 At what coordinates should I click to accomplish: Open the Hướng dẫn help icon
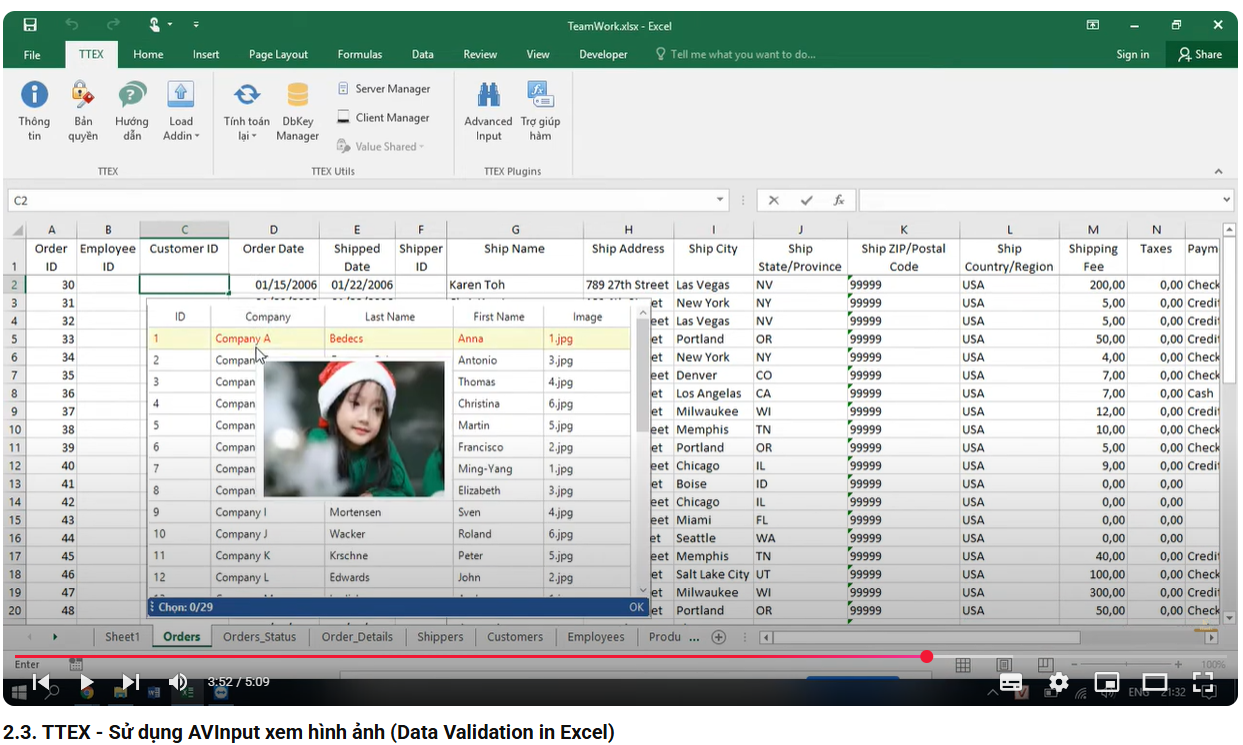[x=132, y=110]
